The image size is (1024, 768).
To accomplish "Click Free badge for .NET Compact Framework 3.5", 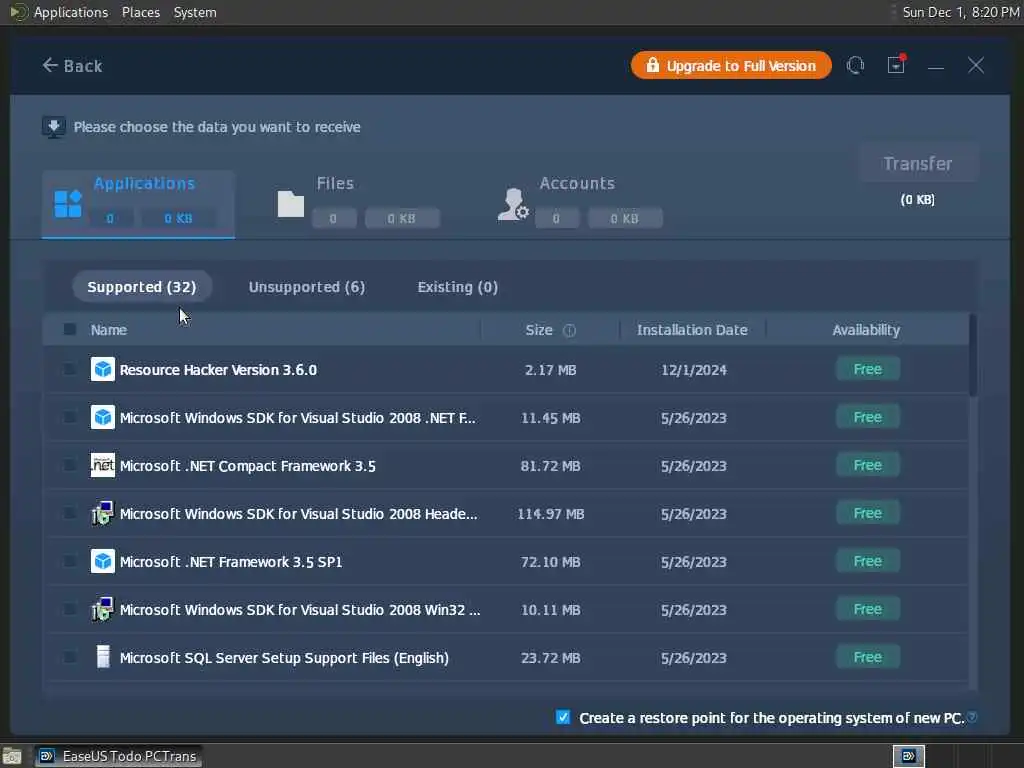I will coord(868,465).
